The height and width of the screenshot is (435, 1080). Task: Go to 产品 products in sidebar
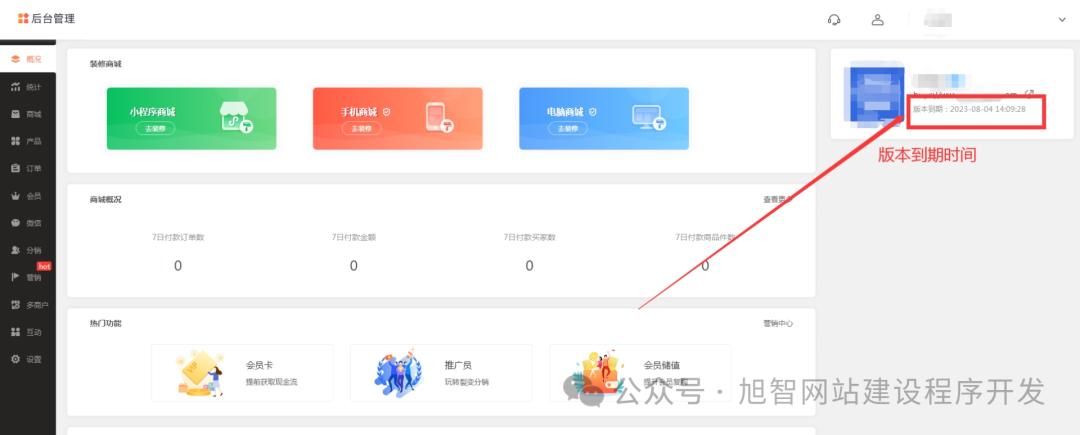tap(28, 141)
